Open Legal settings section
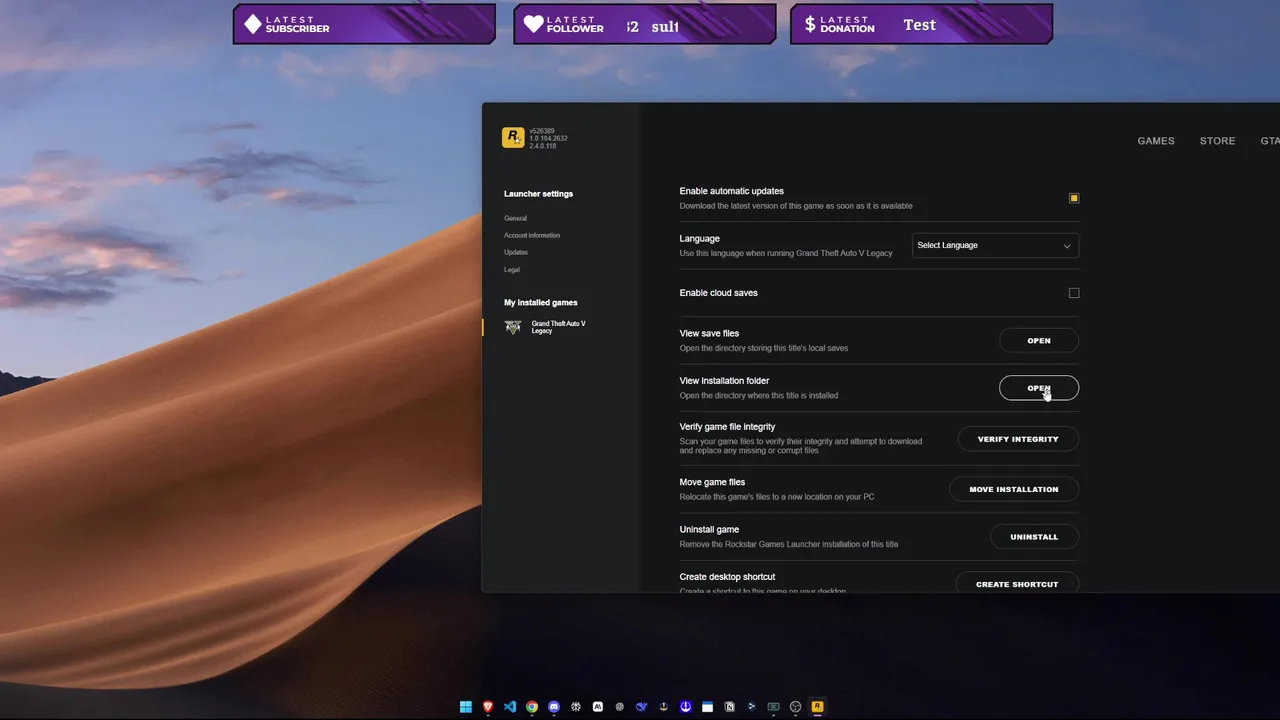Viewport: 1280px width, 720px height. coord(512,269)
